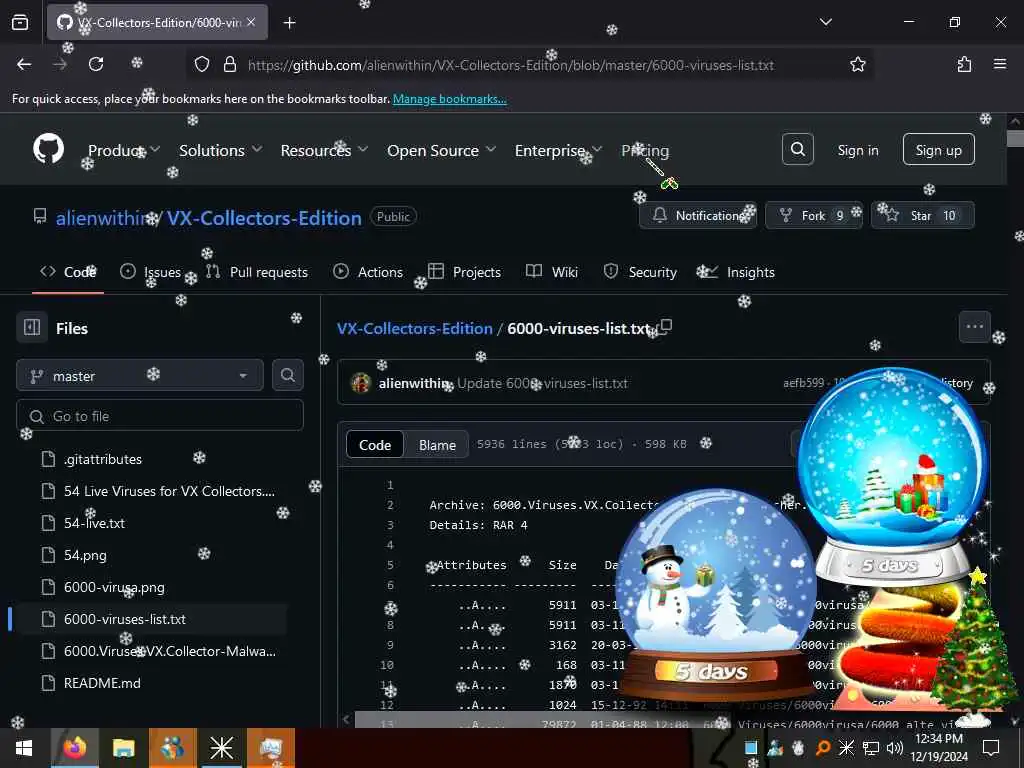
Task: Open 6000-virusa.png in file tree
Action: (x=114, y=587)
